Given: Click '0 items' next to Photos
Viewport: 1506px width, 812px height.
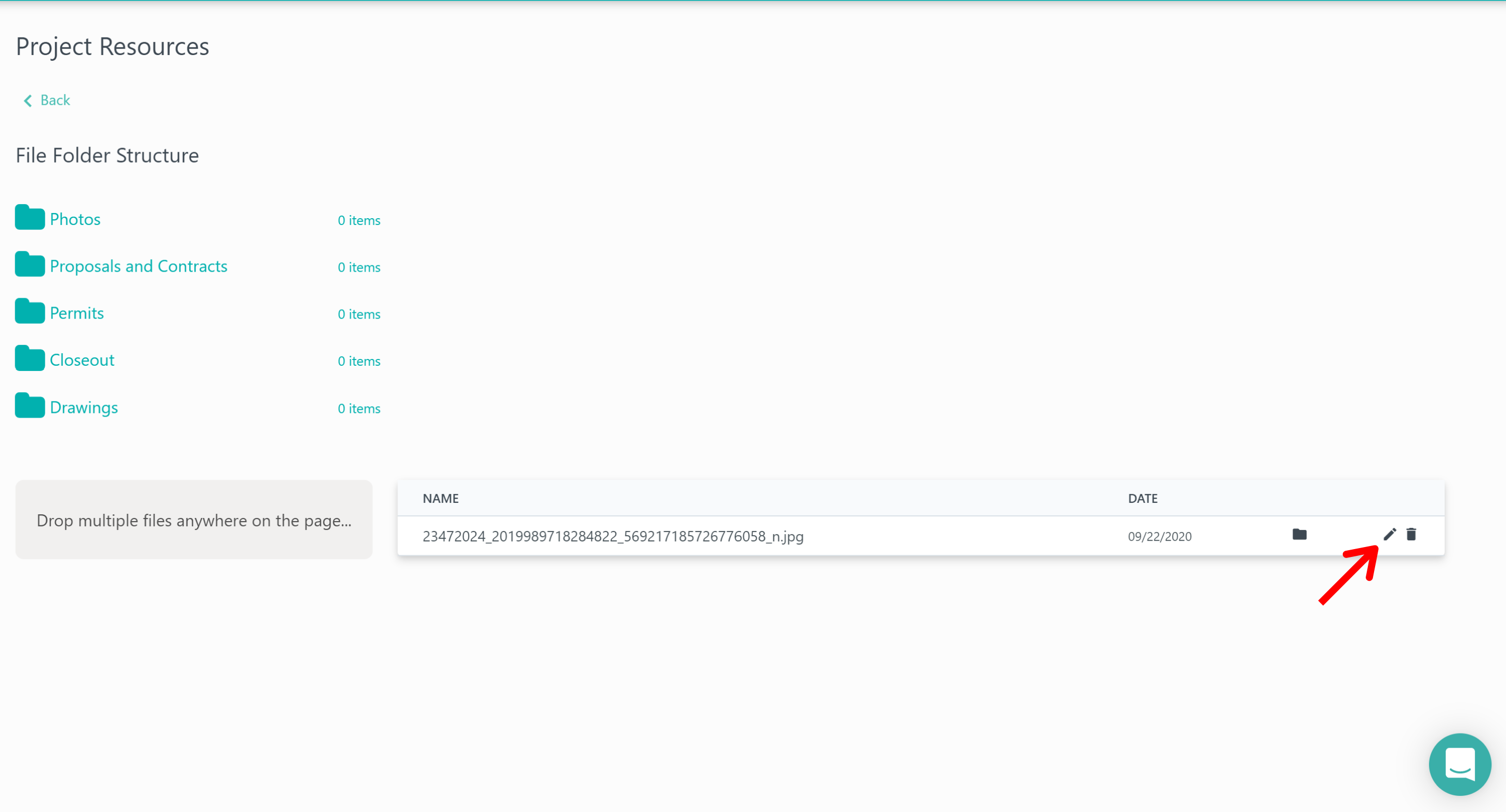Looking at the screenshot, I should [359, 220].
